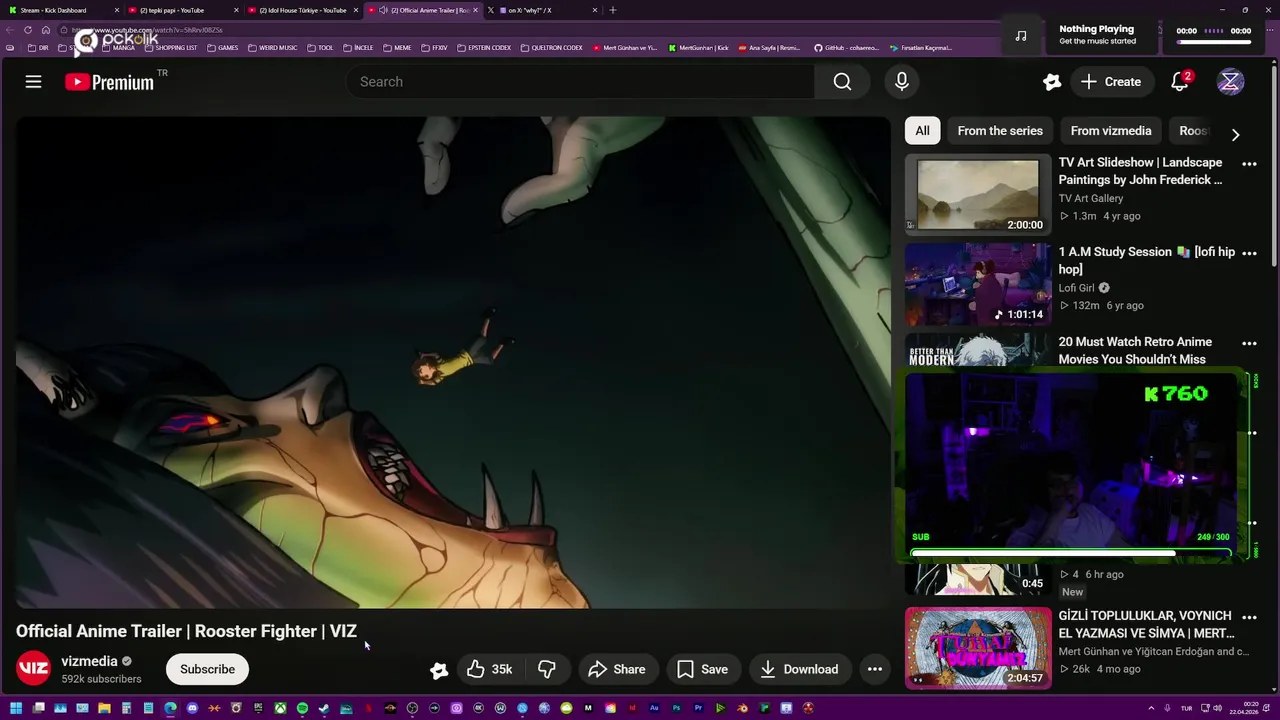Open new browser tab plus button
This screenshot has height=720, width=1280.
click(613, 10)
